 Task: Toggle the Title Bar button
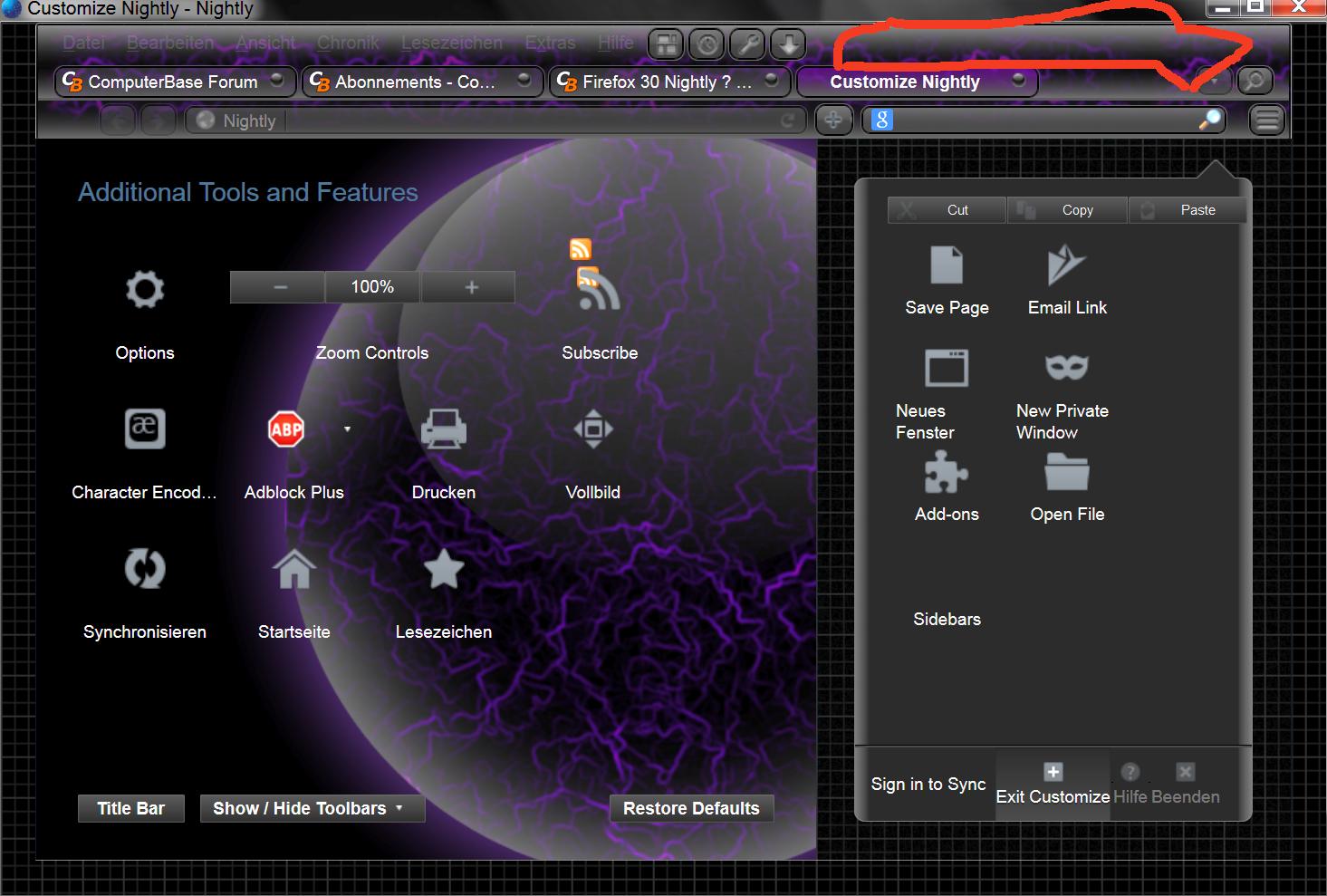[131, 808]
